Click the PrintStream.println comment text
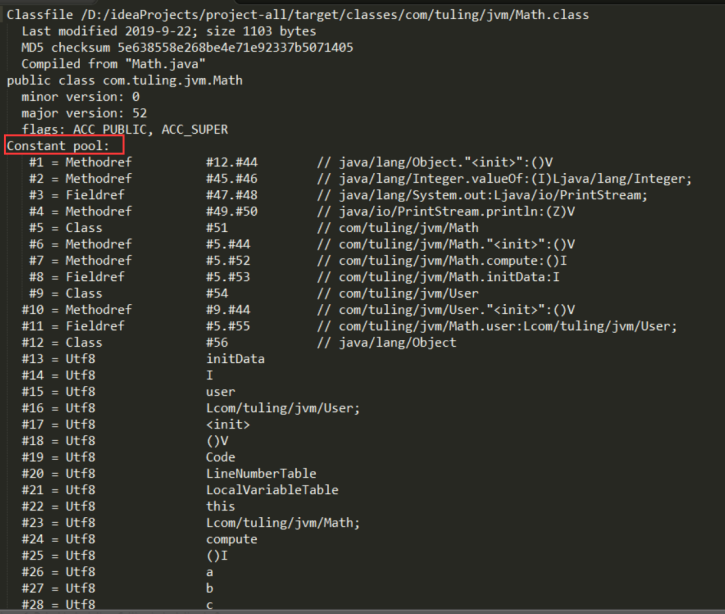725x614 pixels. coord(457,212)
